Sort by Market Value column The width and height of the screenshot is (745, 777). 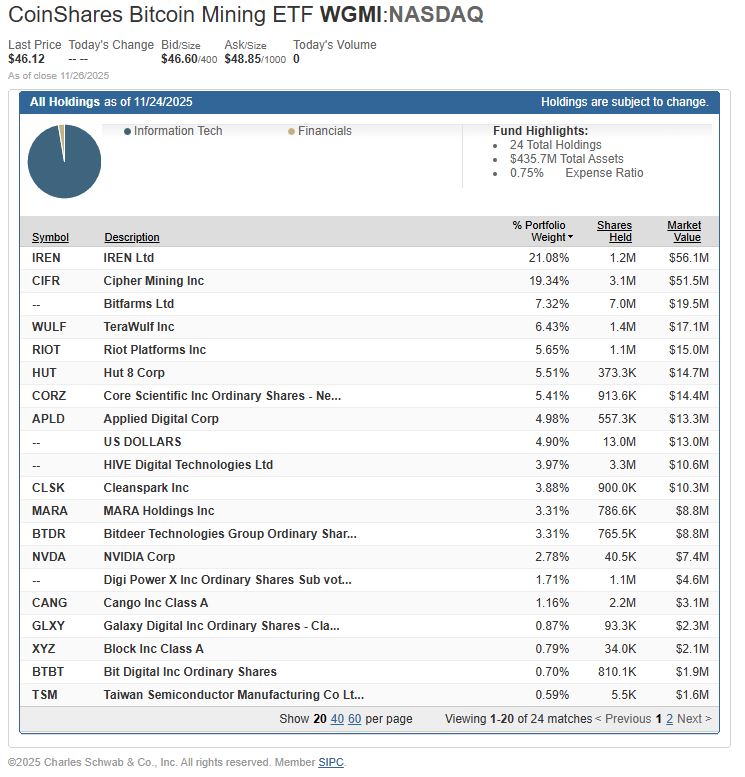tap(684, 231)
